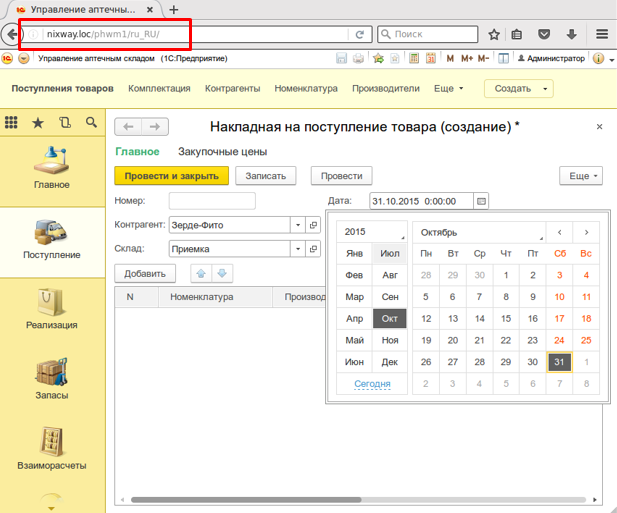Select the month Июл in calendar
This screenshot has width=617, height=513.
[x=390, y=253]
